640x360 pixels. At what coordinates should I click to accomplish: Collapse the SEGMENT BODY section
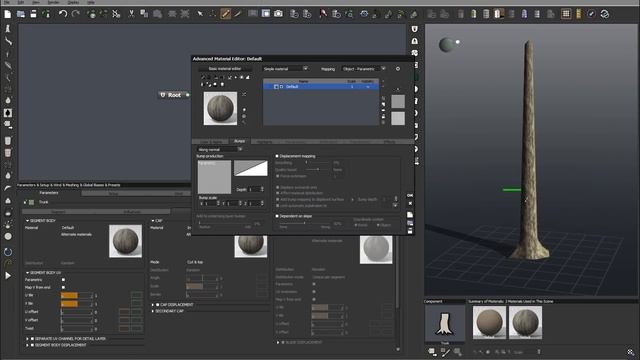27,221
